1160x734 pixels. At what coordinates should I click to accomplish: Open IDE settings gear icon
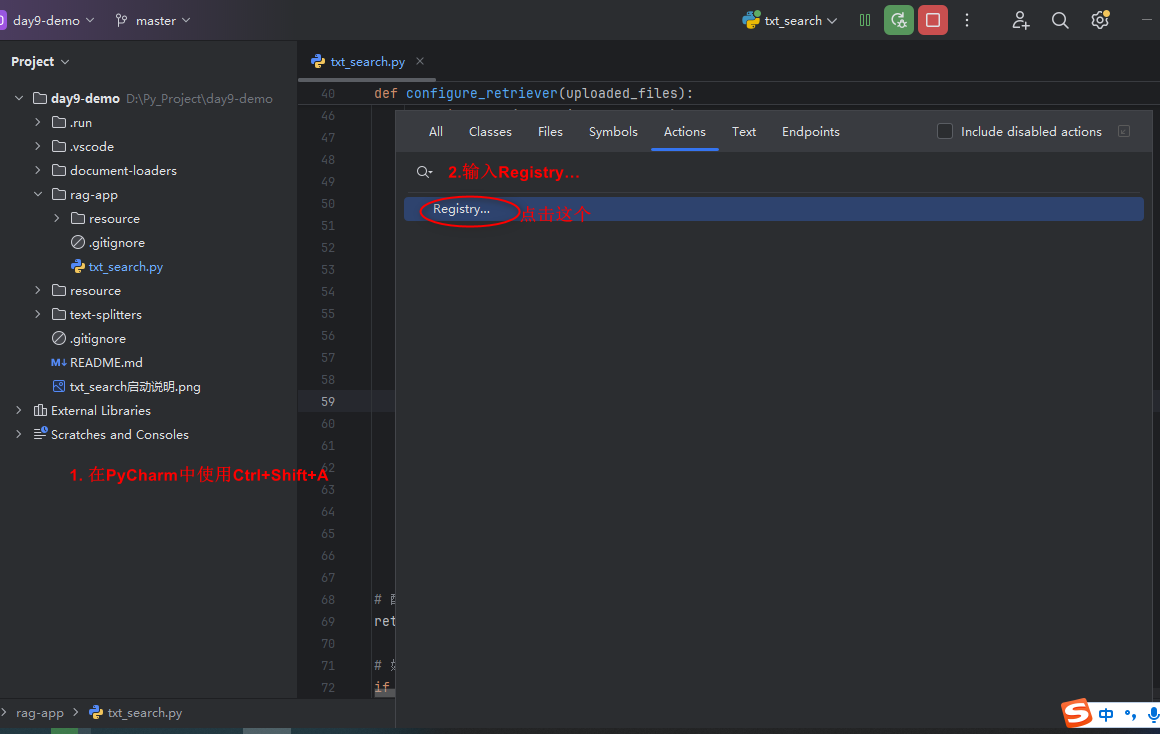click(1100, 20)
